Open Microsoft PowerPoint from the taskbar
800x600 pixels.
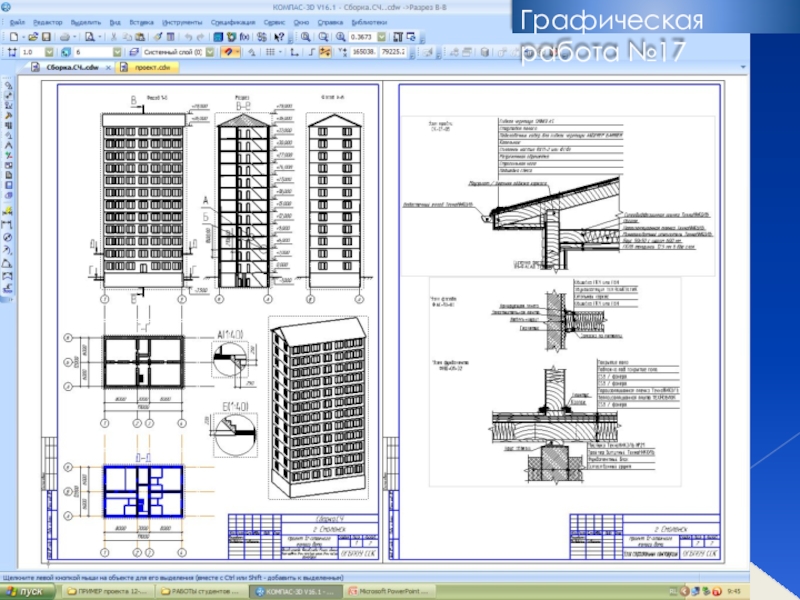tap(383, 592)
